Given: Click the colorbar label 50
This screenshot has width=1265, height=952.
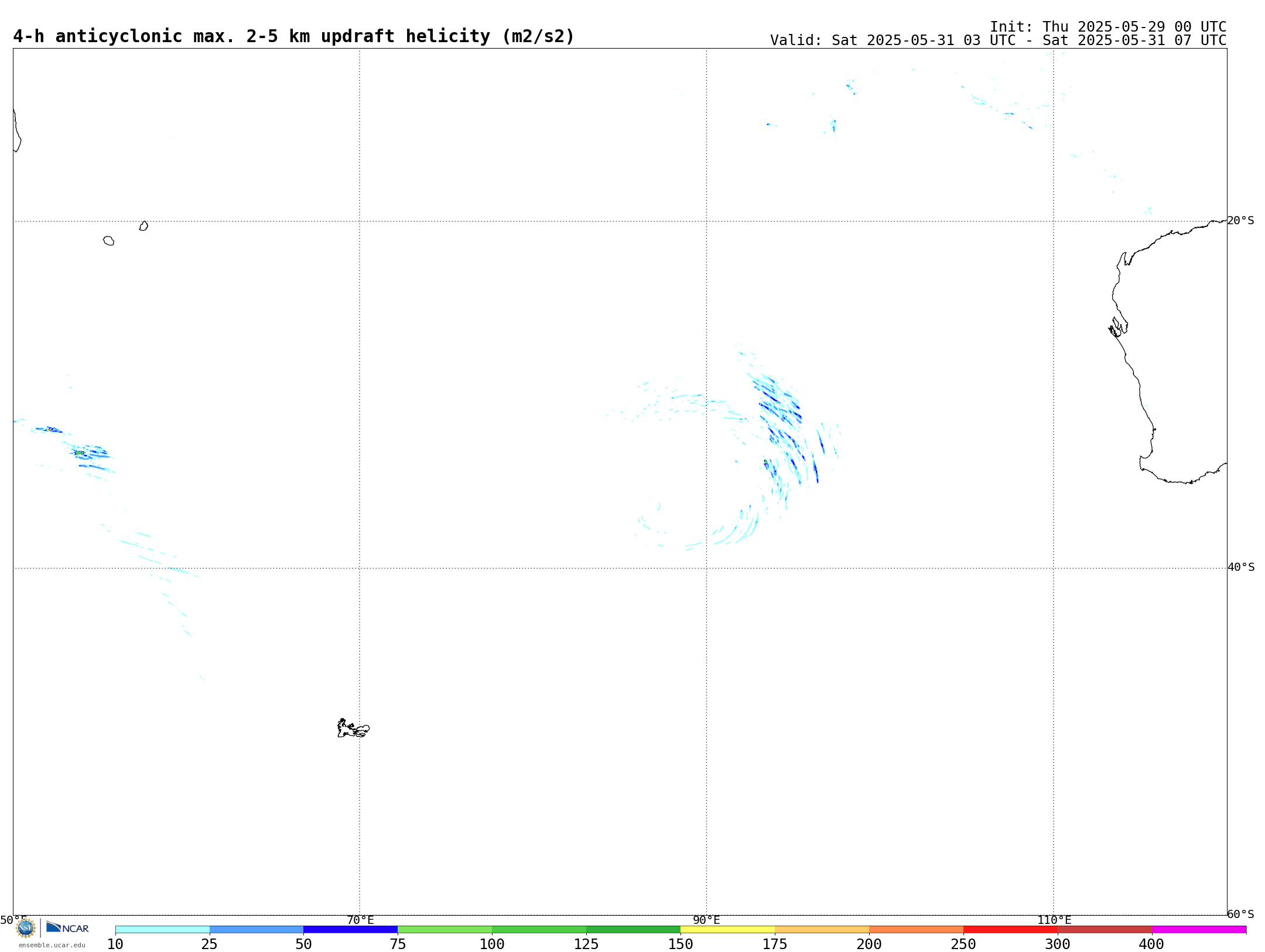Looking at the screenshot, I should click(x=304, y=944).
